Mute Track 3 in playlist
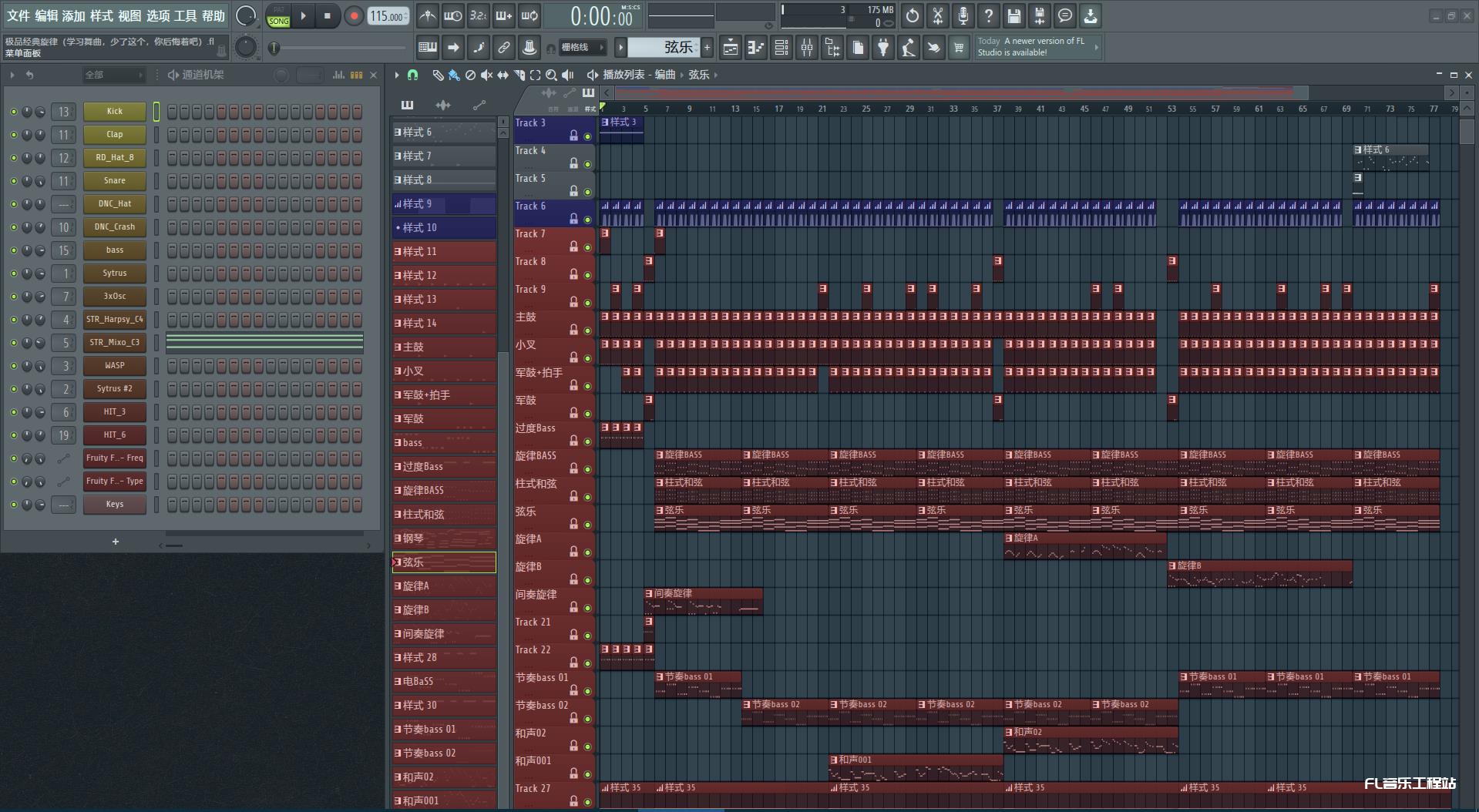The width and height of the screenshot is (1479, 812). [x=587, y=136]
